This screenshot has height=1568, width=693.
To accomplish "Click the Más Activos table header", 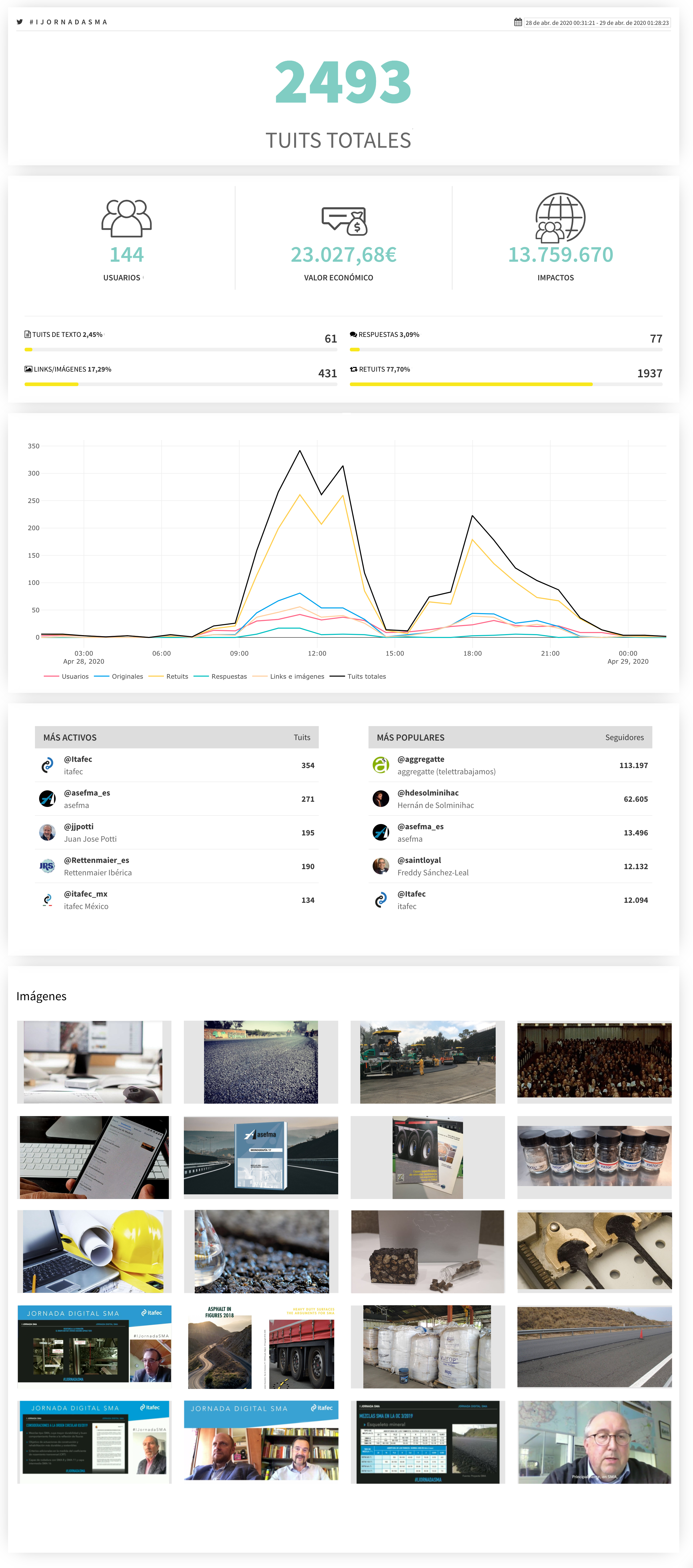I will [176, 737].
